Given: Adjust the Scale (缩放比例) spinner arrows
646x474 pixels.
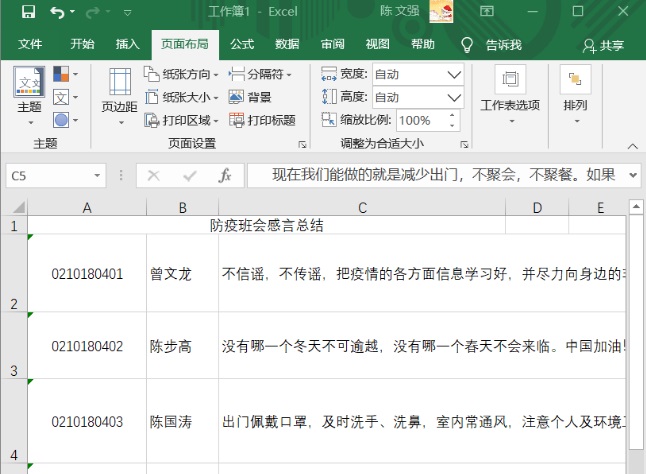Looking at the screenshot, I should click(x=441, y=120).
